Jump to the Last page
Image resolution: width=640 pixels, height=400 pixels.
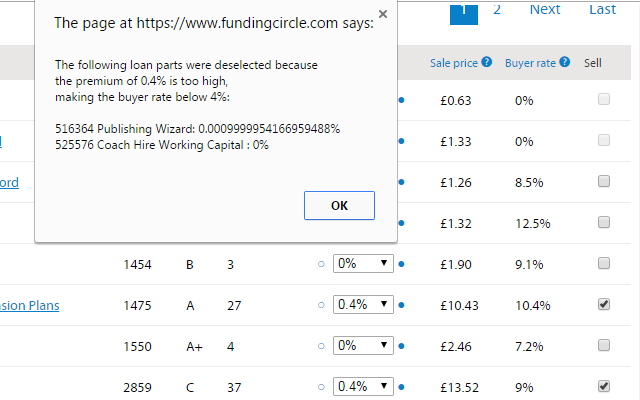point(602,10)
